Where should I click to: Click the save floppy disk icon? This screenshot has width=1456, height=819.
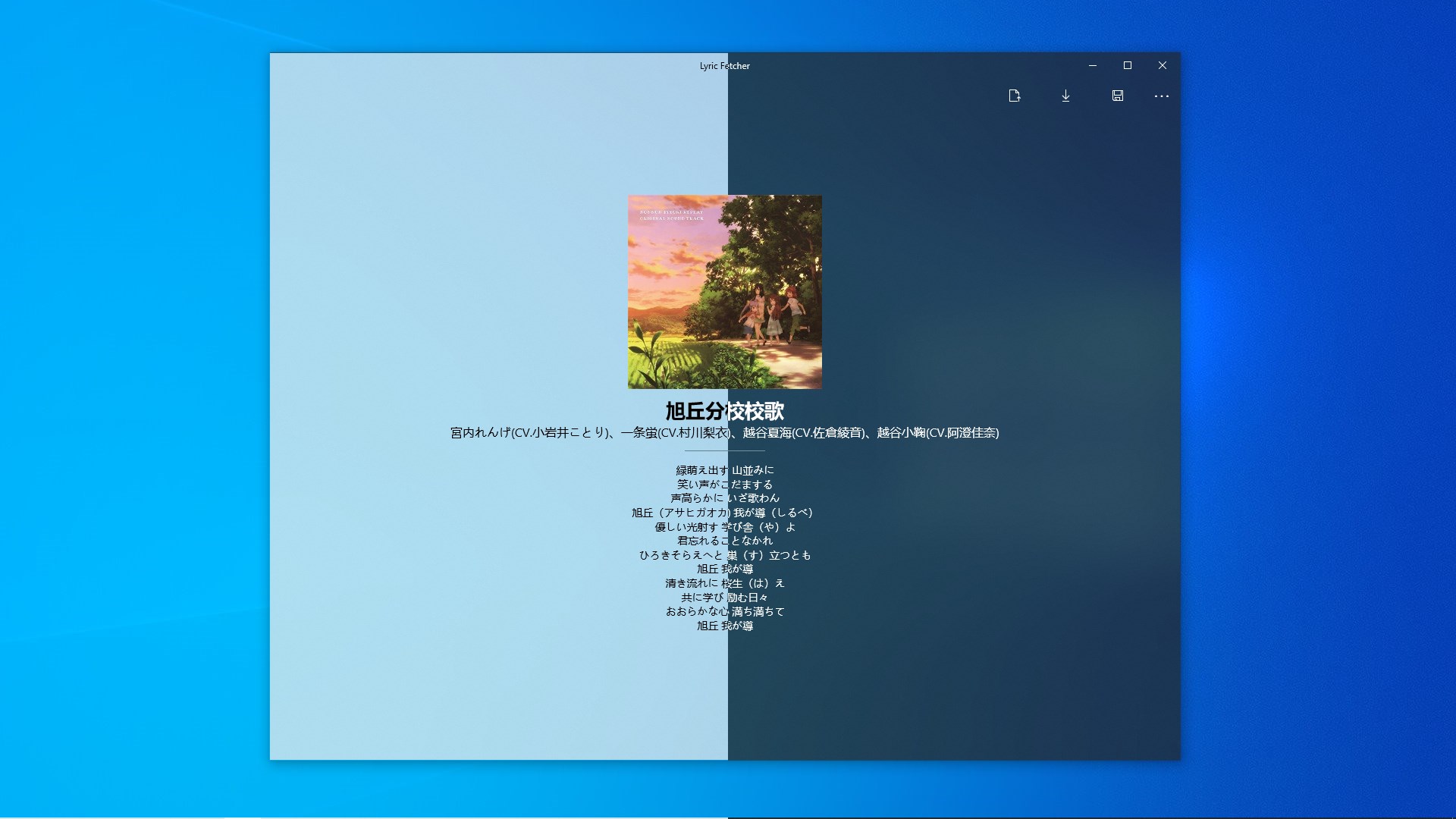1117,96
